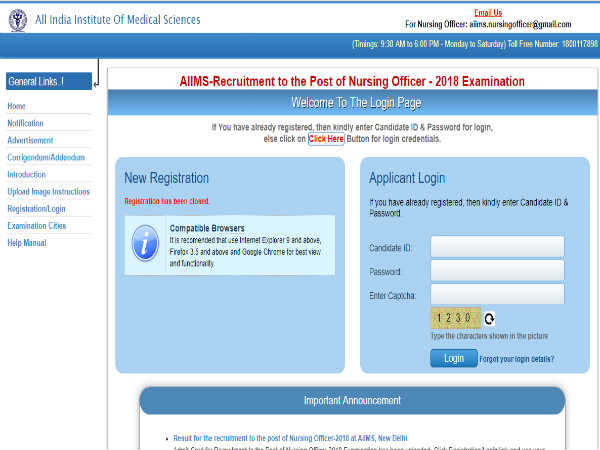The image size is (600, 450).
Task: Click the Compatible Browsers heading
Action: (207, 228)
